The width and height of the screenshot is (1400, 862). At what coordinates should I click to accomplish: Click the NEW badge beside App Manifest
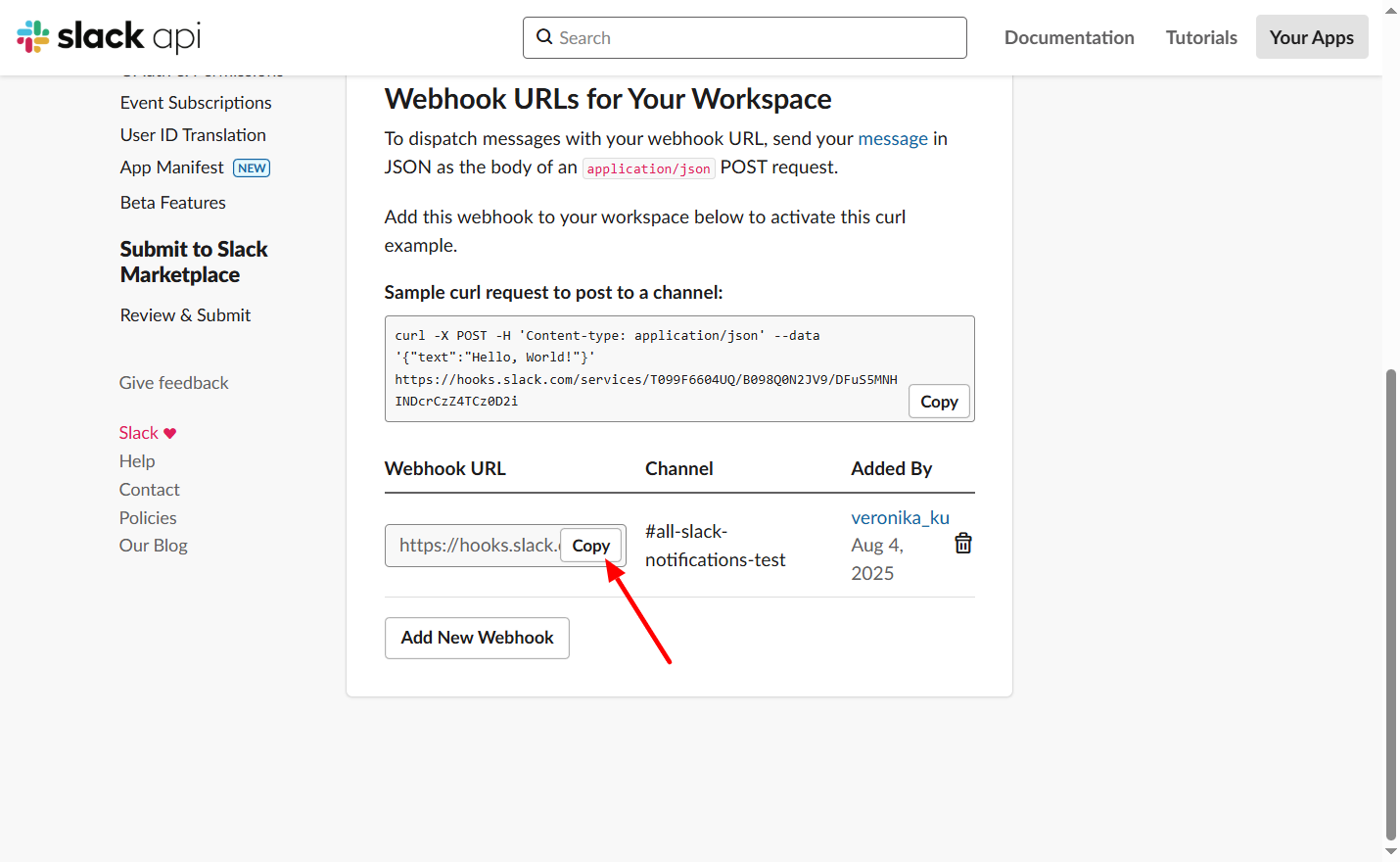click(252, 168)
